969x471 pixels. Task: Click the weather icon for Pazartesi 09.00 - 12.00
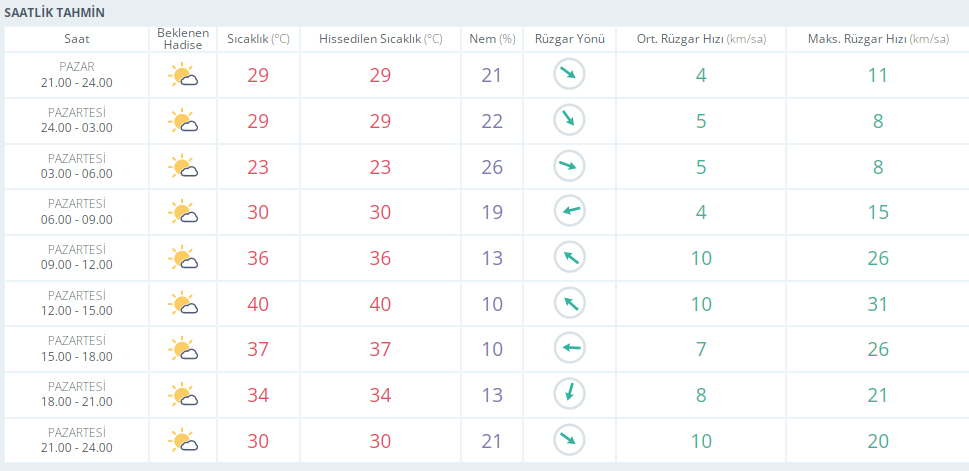pos(181,258)
